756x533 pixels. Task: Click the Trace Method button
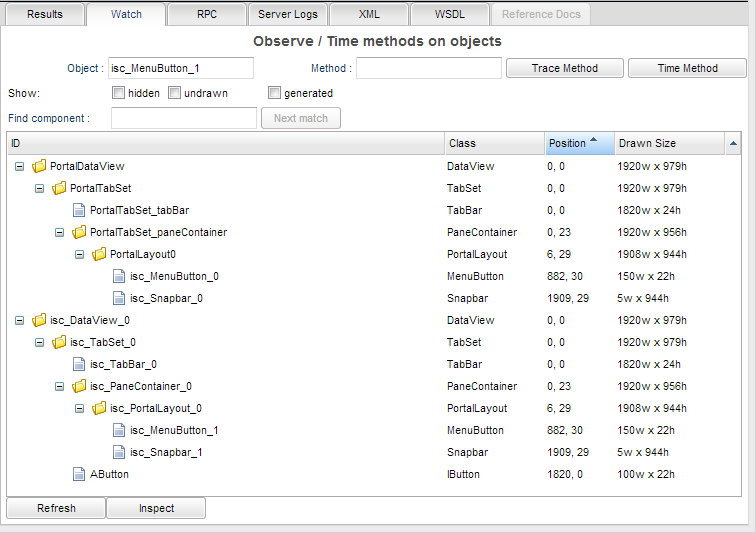tap(564, 68)
